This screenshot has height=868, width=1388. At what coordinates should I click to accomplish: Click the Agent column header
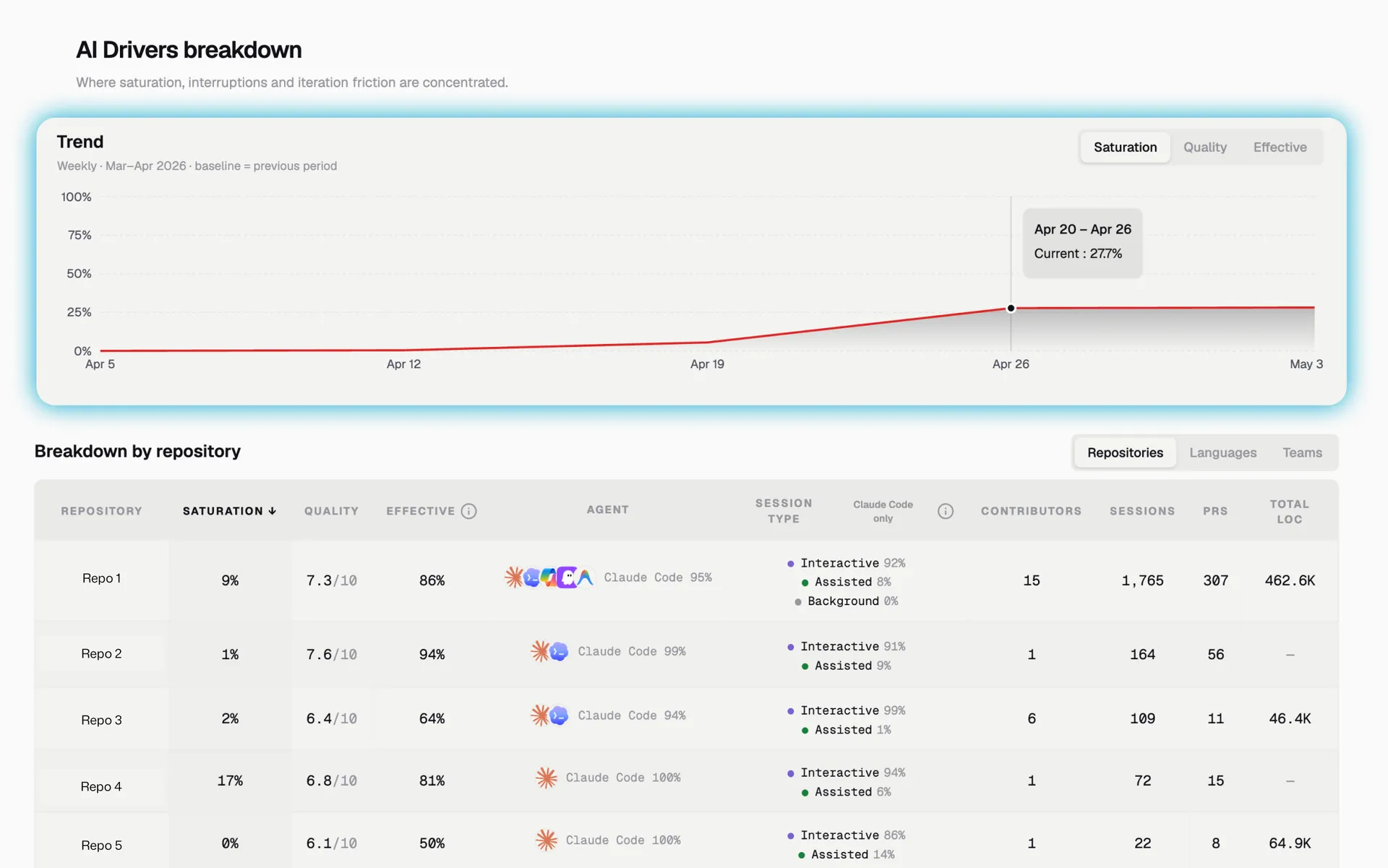click(x=607, y=510)
